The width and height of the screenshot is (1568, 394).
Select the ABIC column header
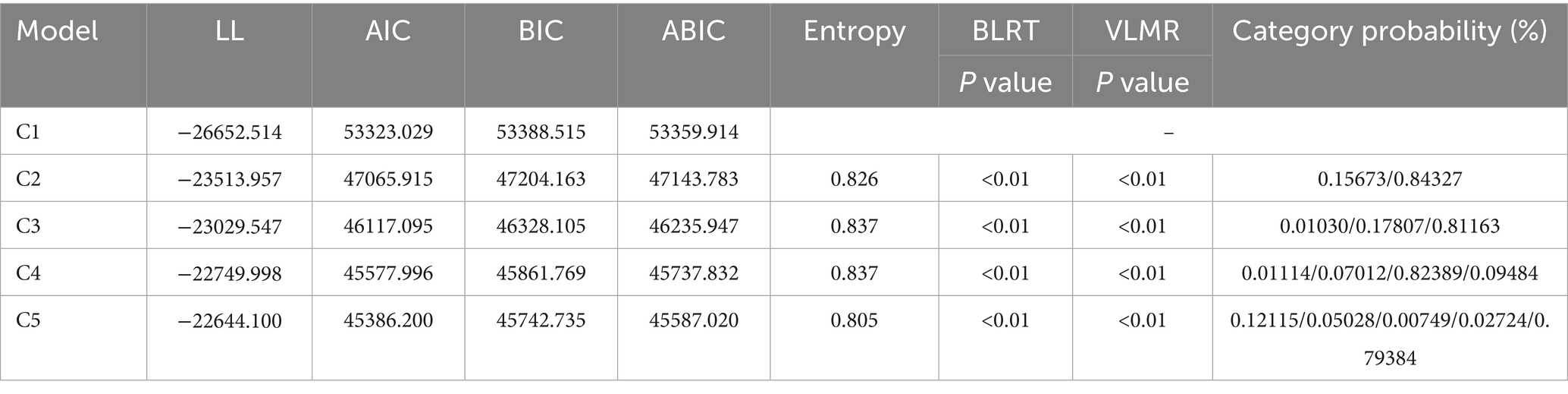click(693, 31)
